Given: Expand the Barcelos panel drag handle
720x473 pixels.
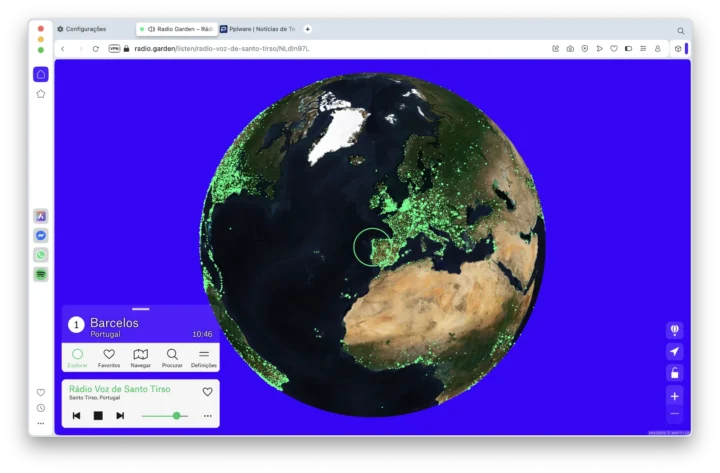Looking at the screenshot, I should pyautogui.click(x=140, y=309).
